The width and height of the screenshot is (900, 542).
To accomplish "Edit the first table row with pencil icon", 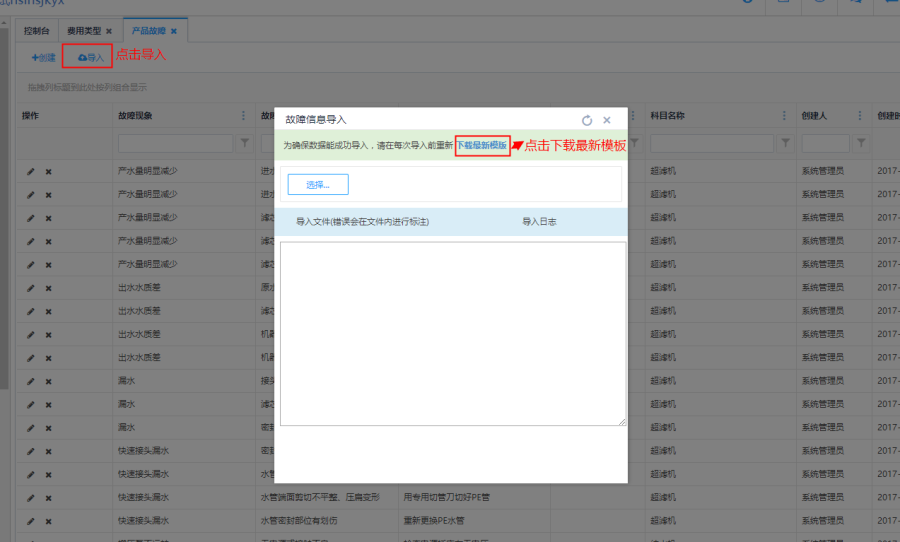I will tap(31, 171).
